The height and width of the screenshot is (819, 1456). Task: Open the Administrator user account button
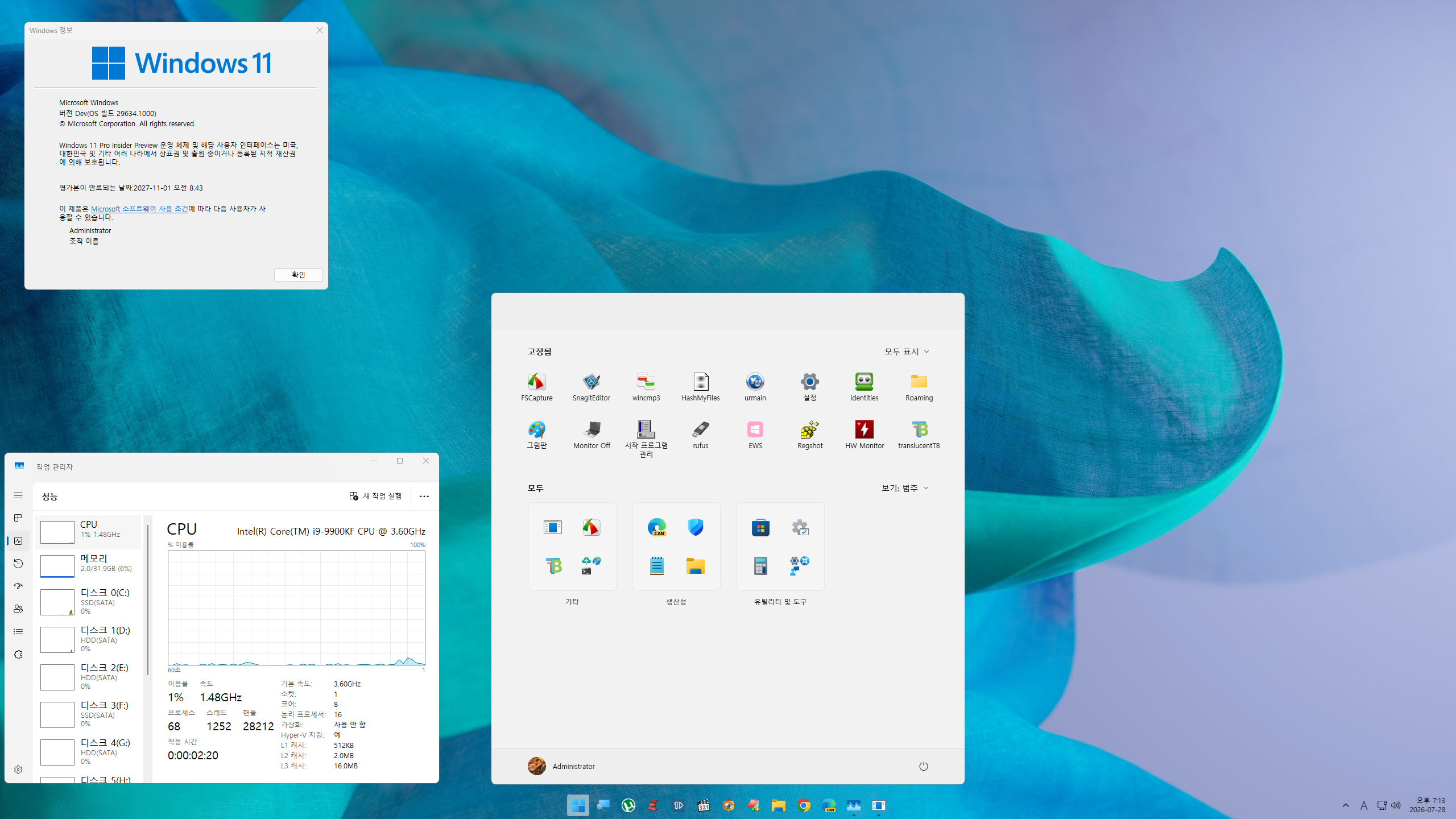[561, 766]
